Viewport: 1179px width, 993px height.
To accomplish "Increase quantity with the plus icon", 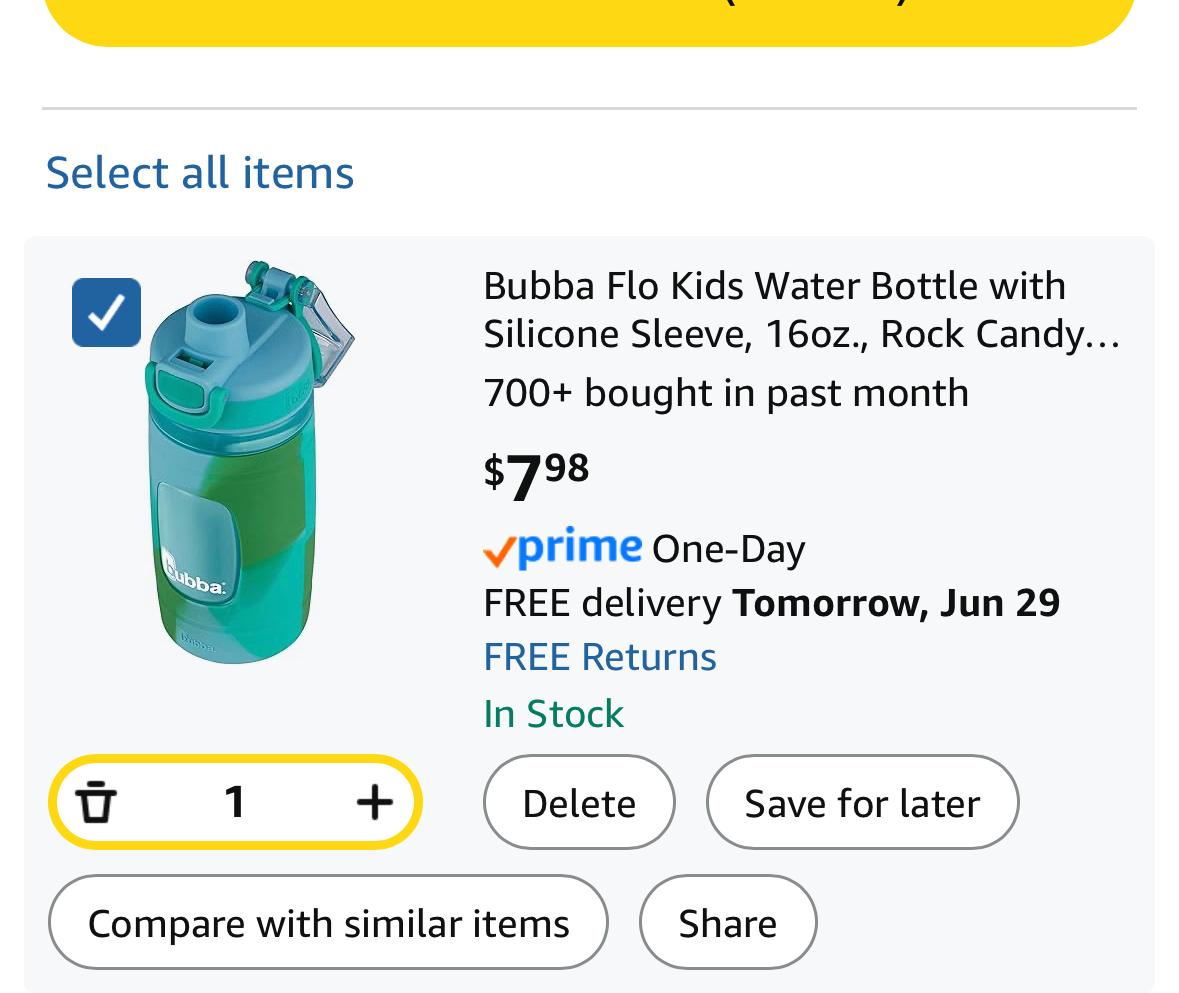I will (374, 802).
